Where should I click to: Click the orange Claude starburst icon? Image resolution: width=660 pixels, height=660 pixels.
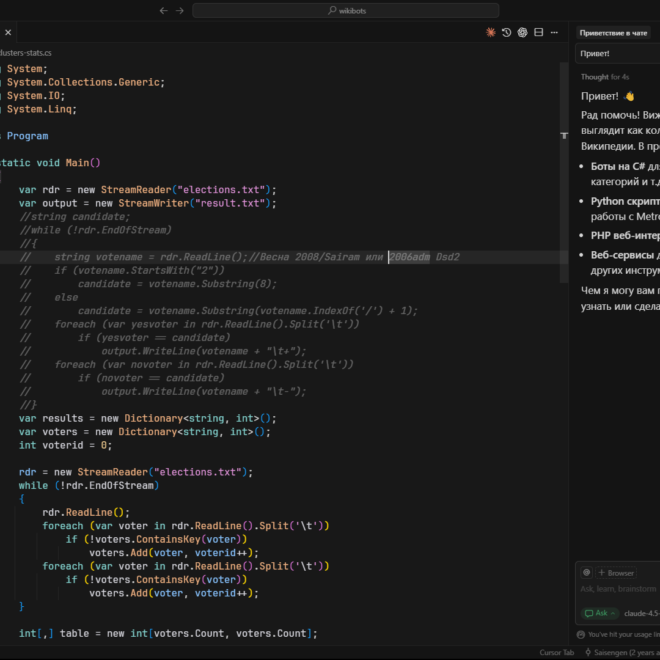pyautogui.click(x=490, y=32)
